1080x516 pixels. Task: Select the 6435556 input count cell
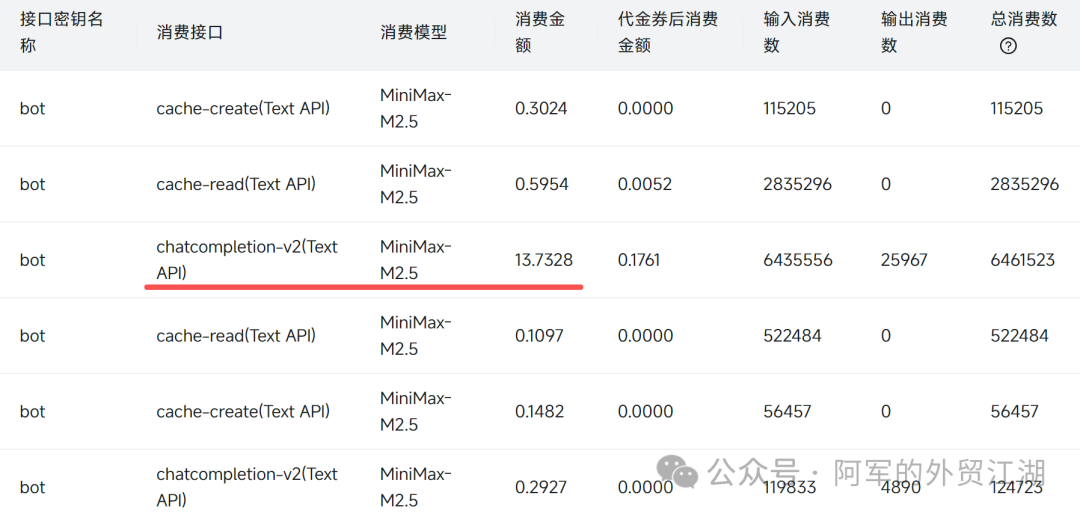[798, 260]
